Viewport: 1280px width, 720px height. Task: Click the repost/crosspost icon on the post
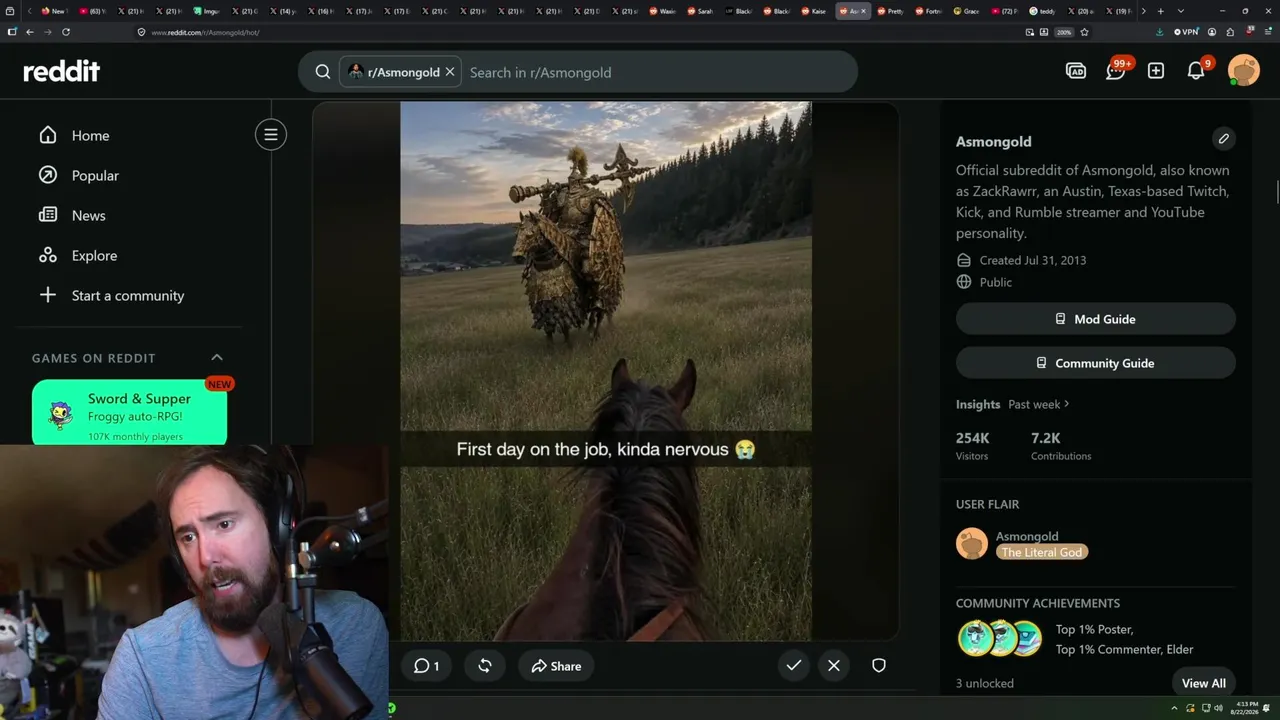pyautogui.click(x=485, y=666)
